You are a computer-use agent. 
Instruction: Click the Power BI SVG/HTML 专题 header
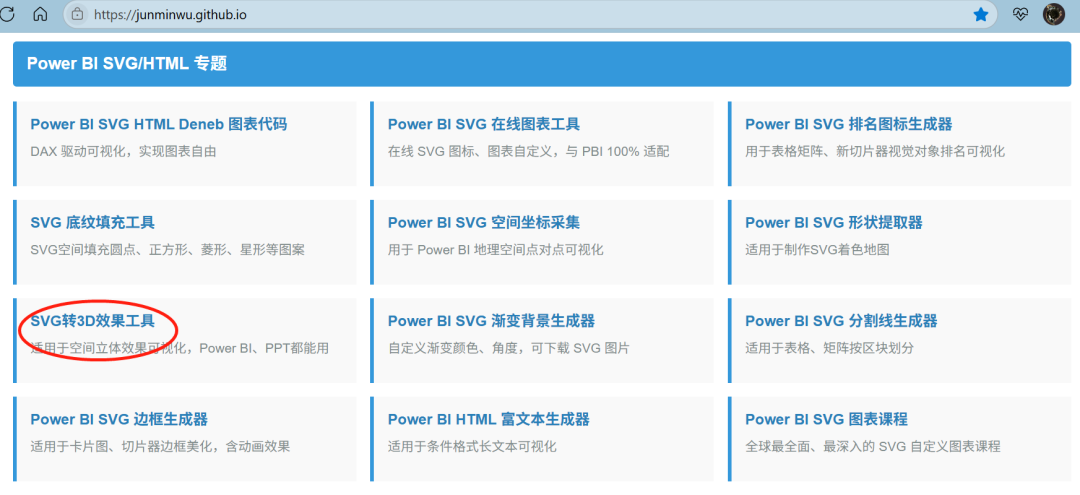(540, 64)
